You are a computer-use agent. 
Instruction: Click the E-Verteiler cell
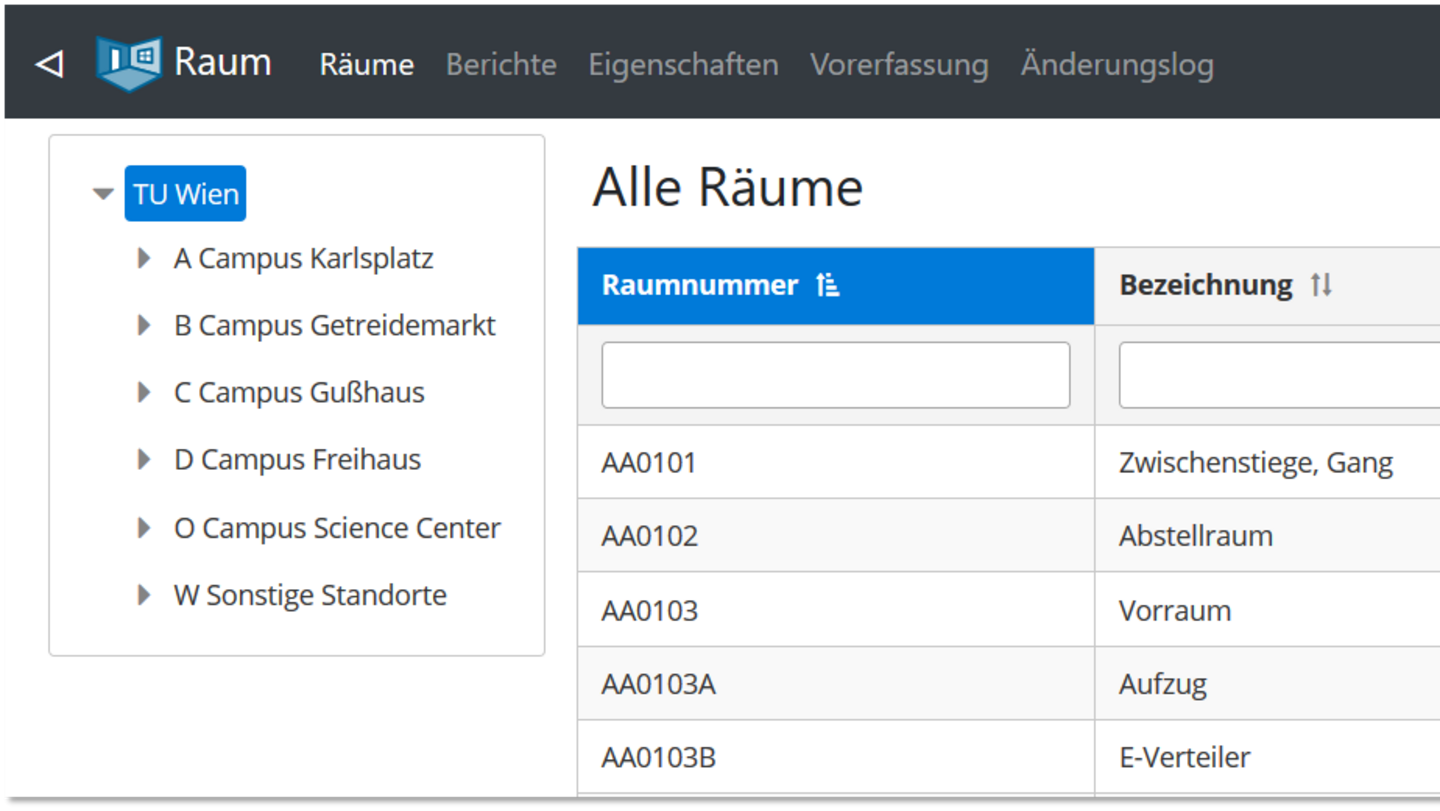1268,758
